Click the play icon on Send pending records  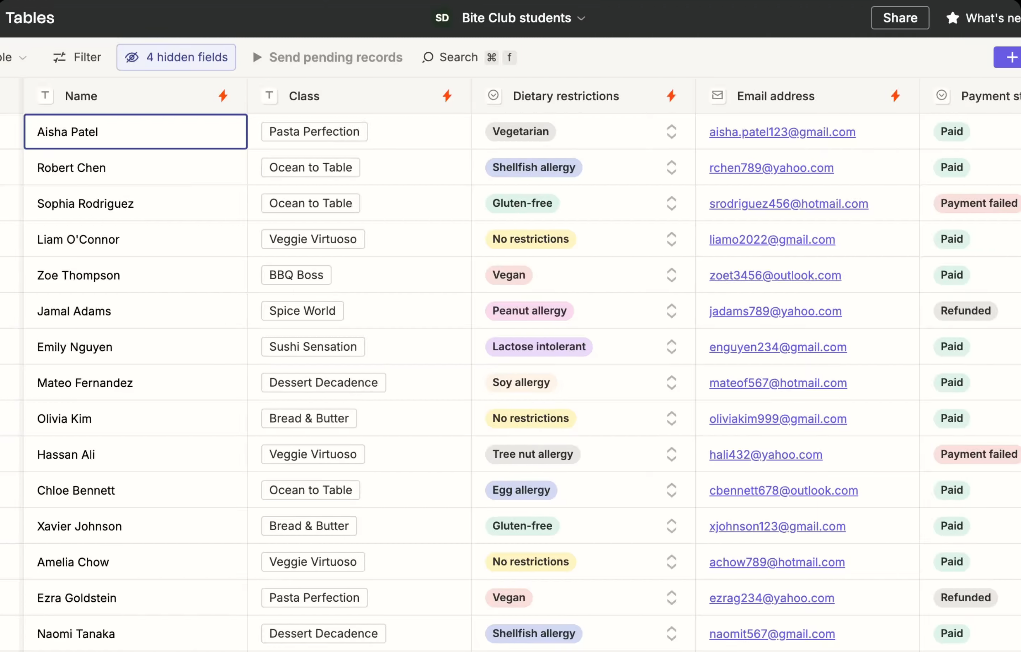[257, 57]
